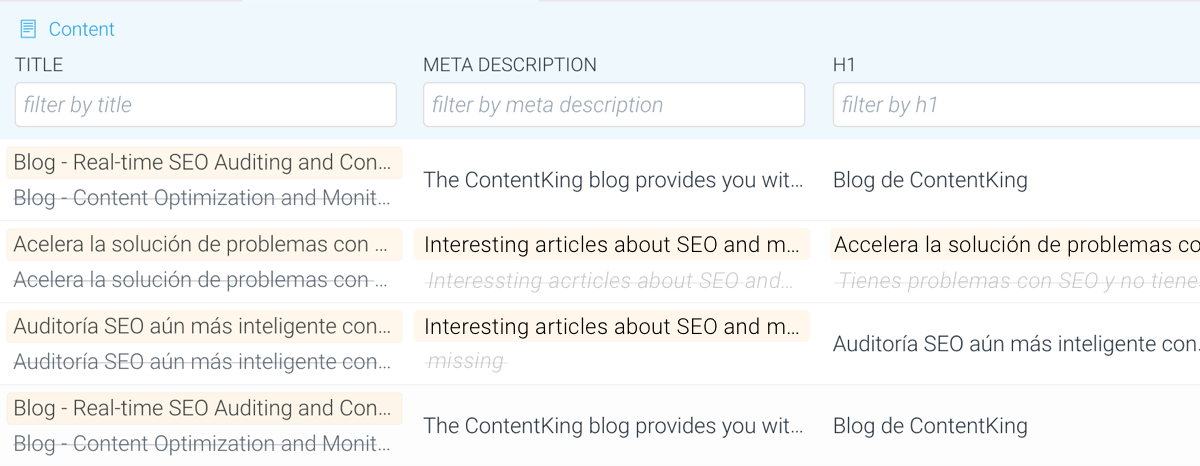Click the Content document icon
The image size is (1200, 466).
28,29
